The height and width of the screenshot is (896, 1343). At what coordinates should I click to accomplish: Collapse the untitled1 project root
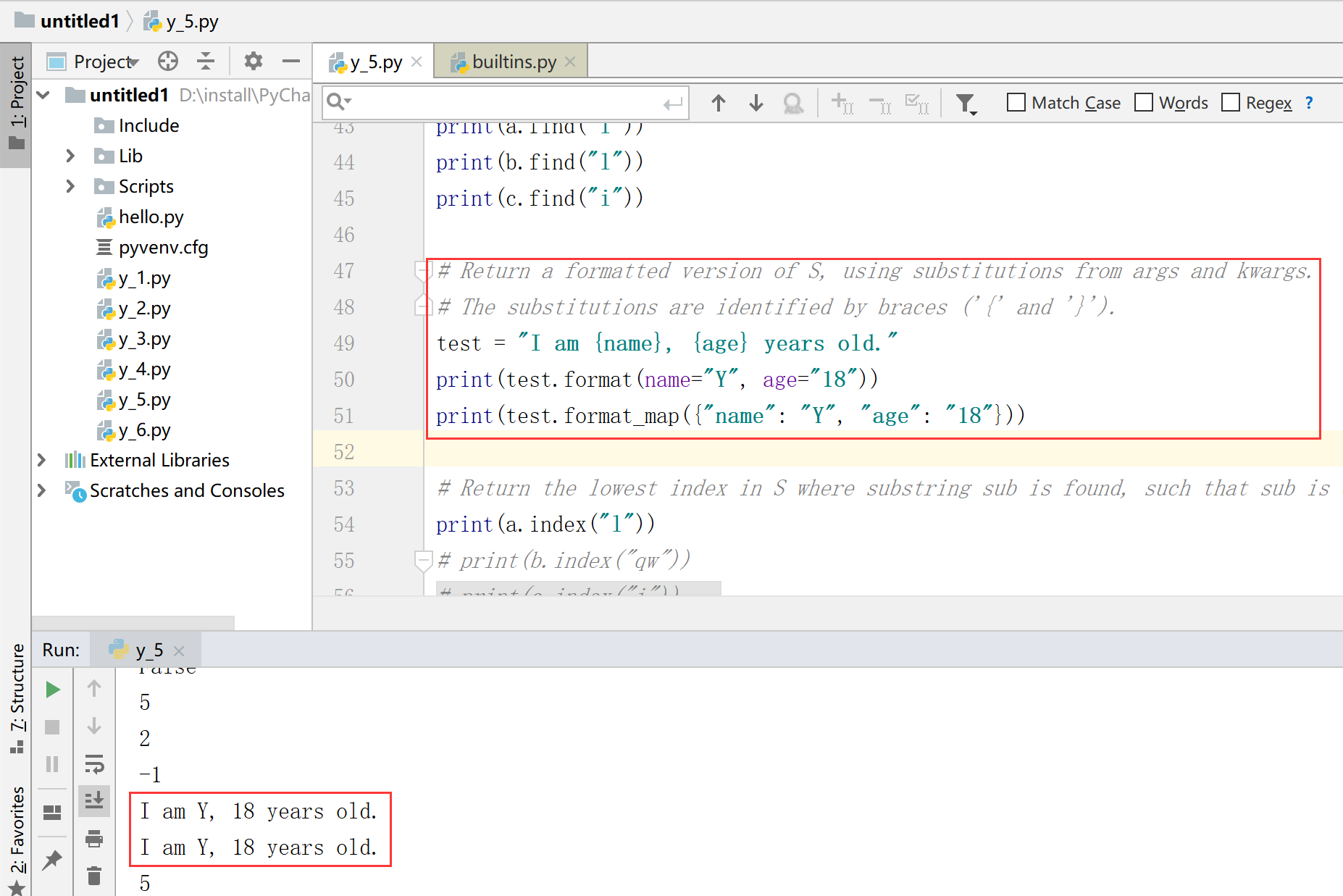(43, 95)
